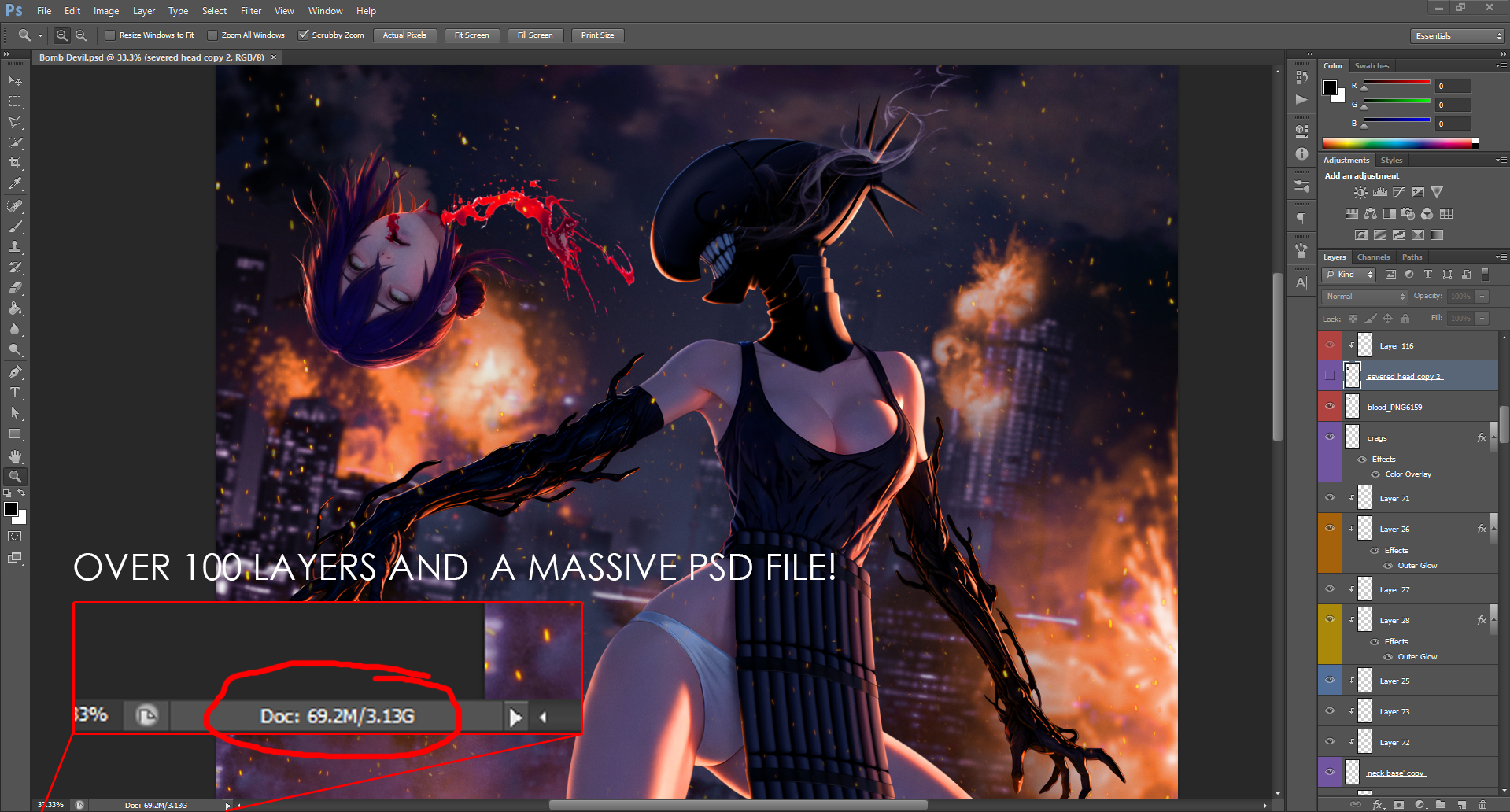The height and width of the screenshot is (812, 1510).
Task: Open the Layers panel flyout menu
Action: (x=1501, y=257)
